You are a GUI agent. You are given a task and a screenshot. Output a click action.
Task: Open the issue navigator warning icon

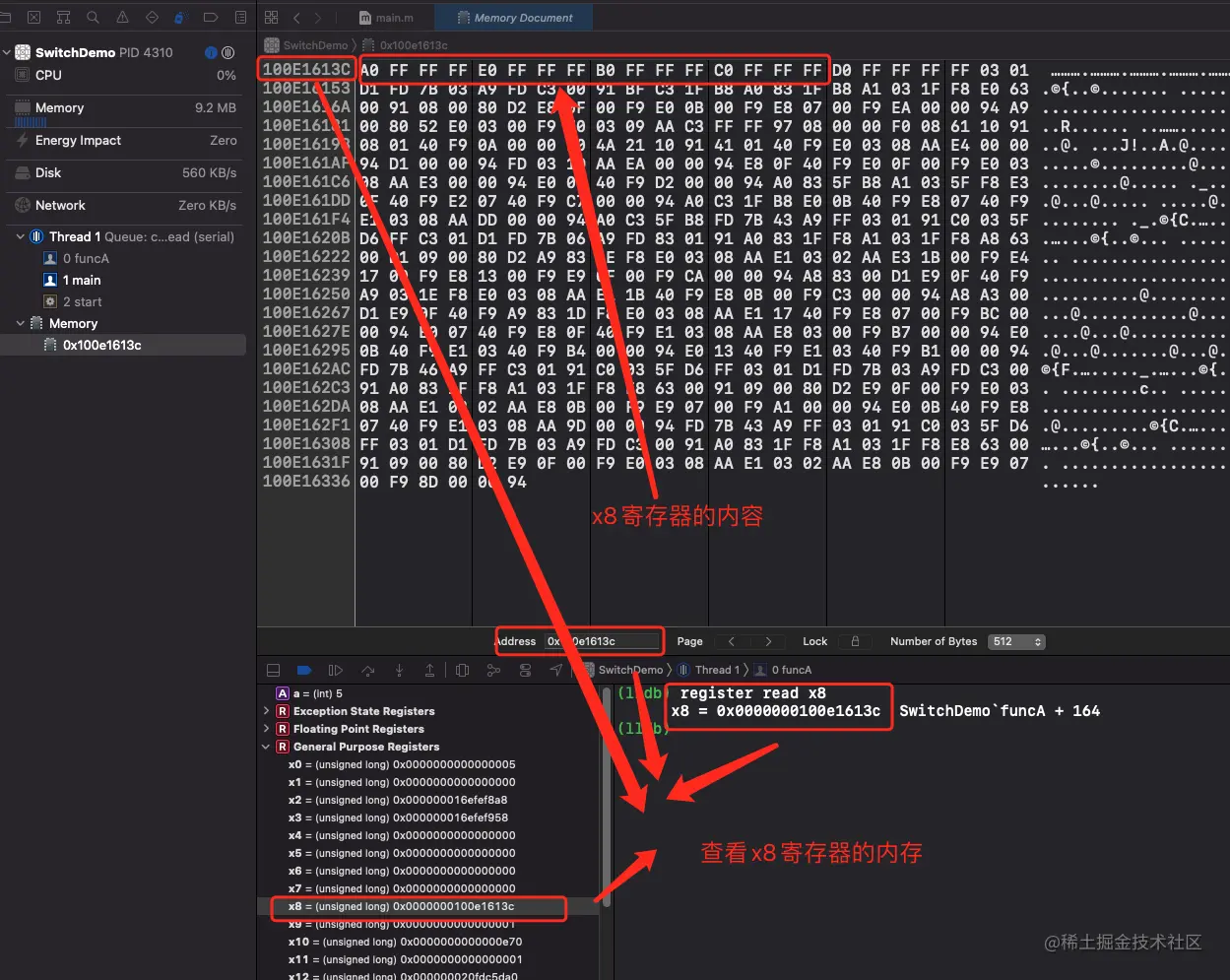(x=121, y=17)
